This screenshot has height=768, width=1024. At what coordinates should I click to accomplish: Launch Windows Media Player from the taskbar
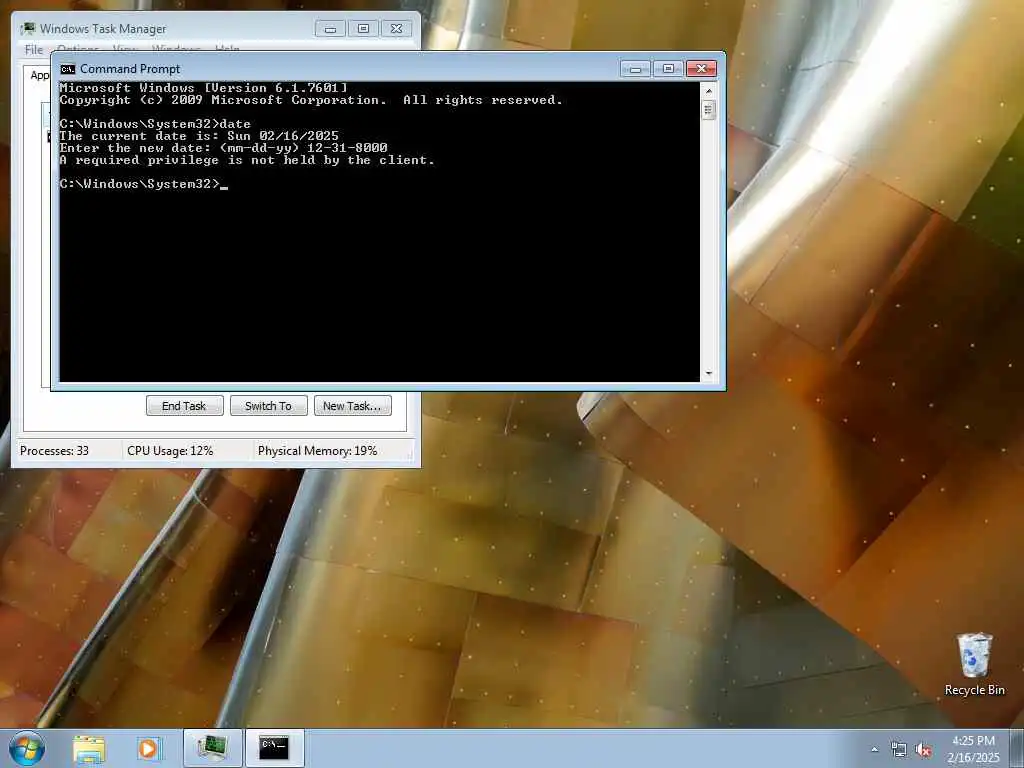[x=149, y=748]
